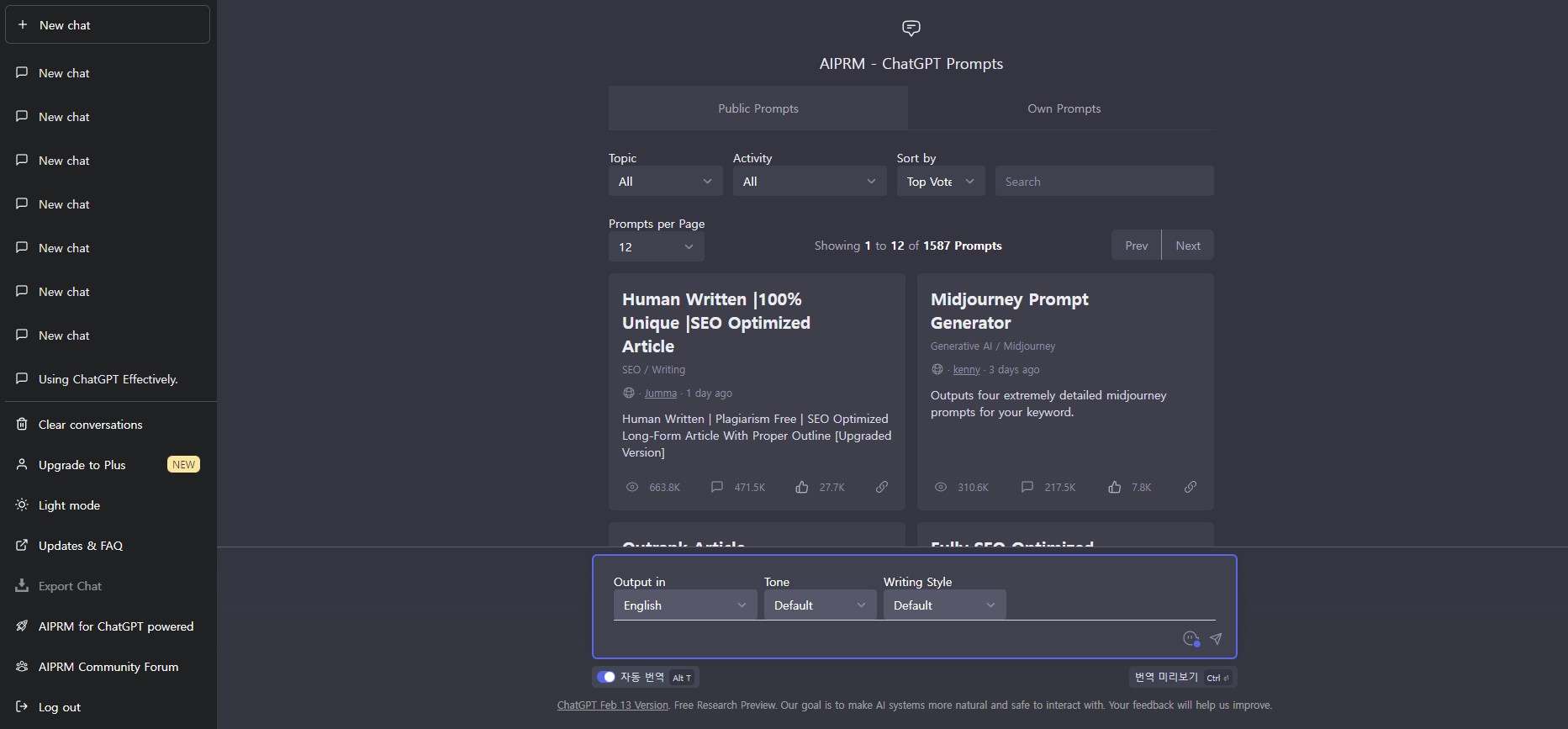1568x729 pixels.
Task: Click the plus New chat button
Action: pos(108,25)
